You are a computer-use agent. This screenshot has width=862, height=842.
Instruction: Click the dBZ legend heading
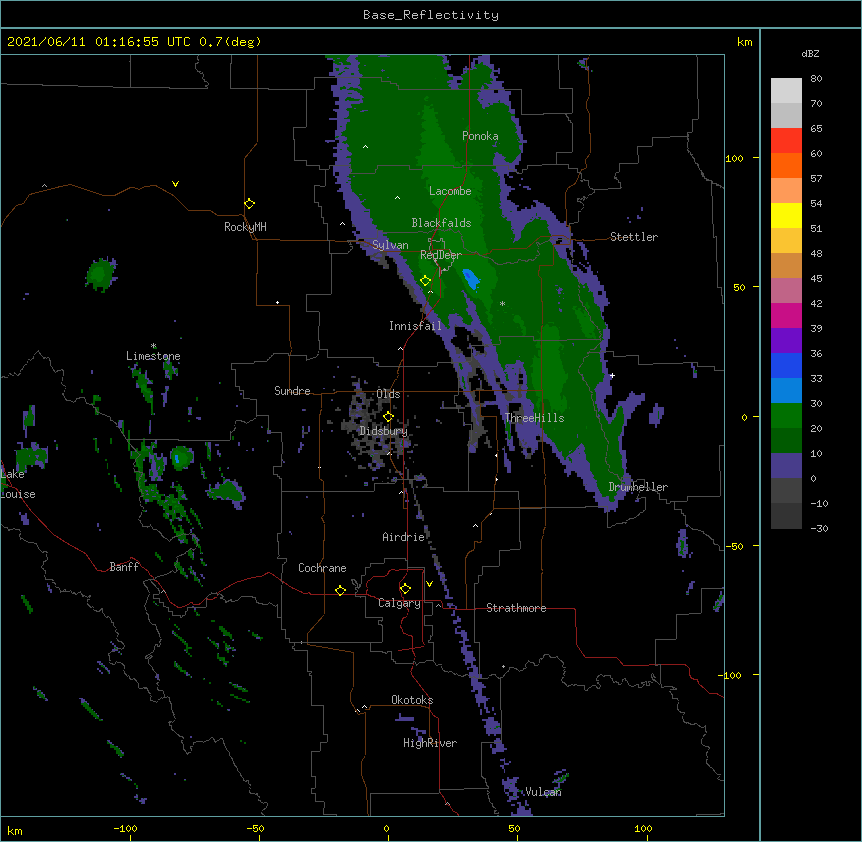pyautogui.click(x=810, y=53)
